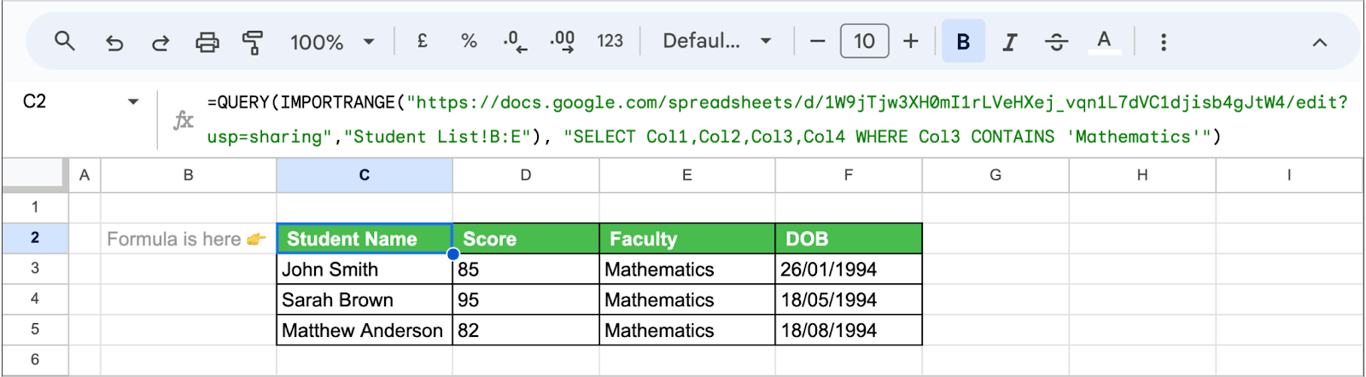Select column B header
This screenshot has width=1366, height=377.
pos(188,175)
